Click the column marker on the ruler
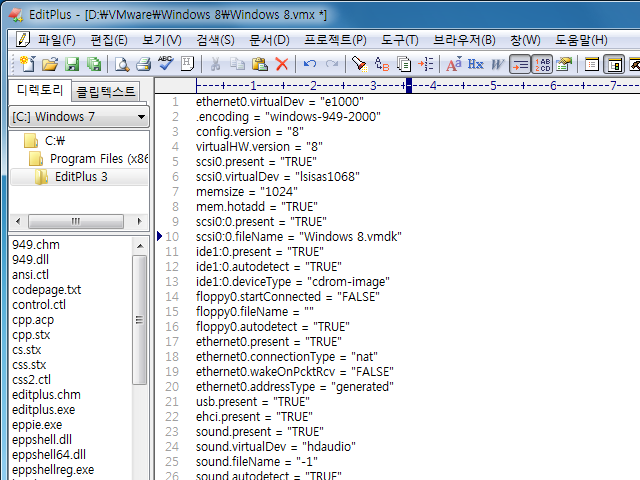 click(x=409, y=85)
